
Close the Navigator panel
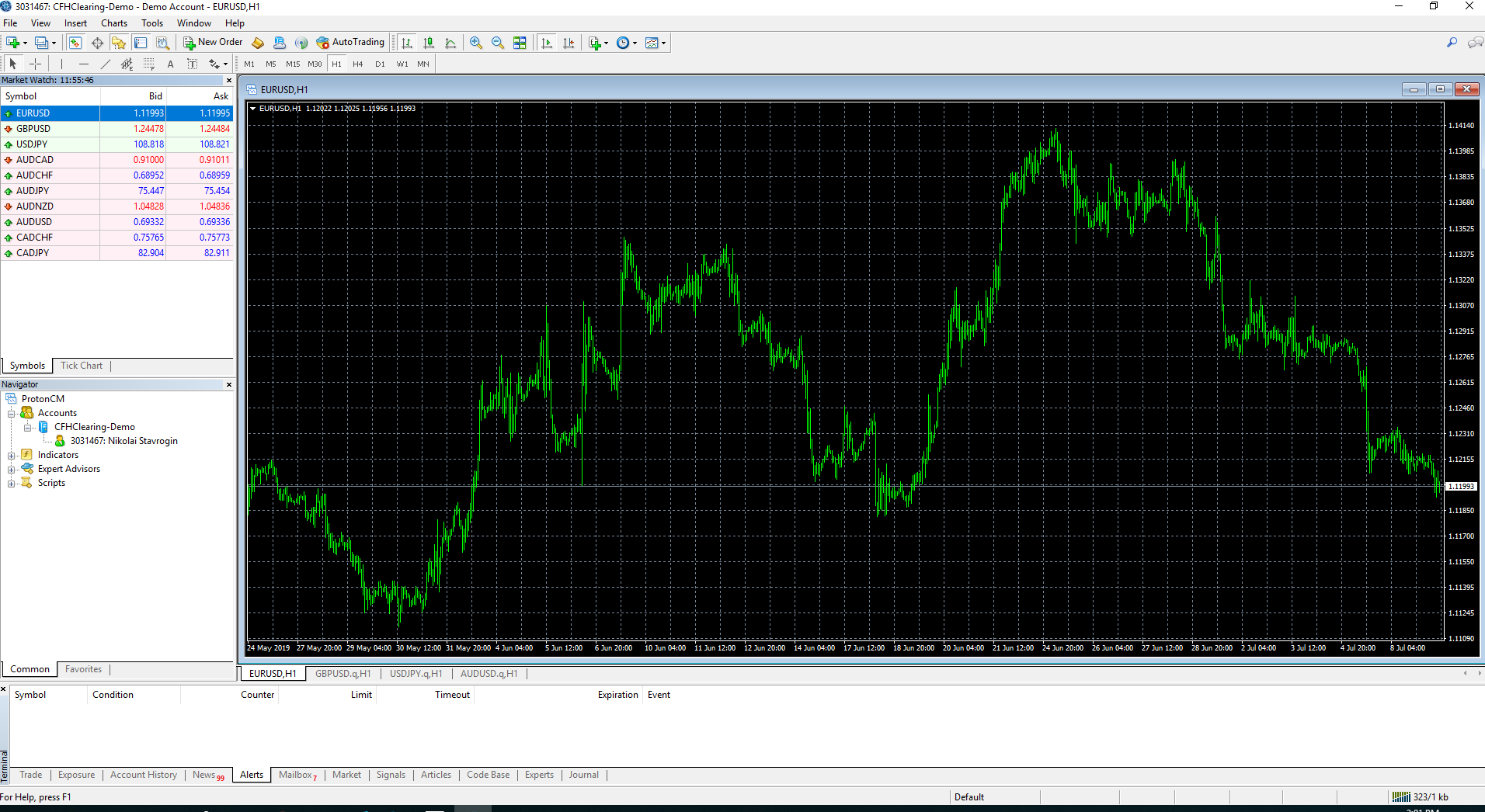(228, 385)
